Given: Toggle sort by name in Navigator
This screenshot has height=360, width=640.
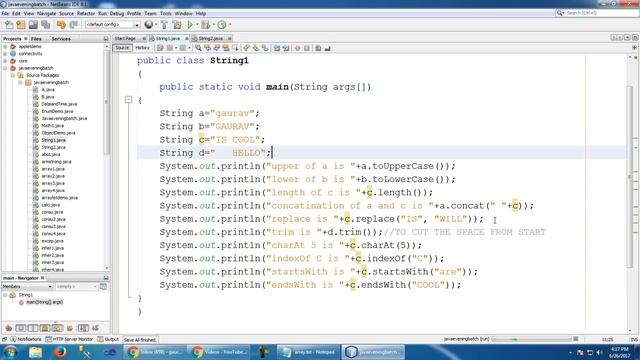Looking at the screenshot, I should click(83, 328).
